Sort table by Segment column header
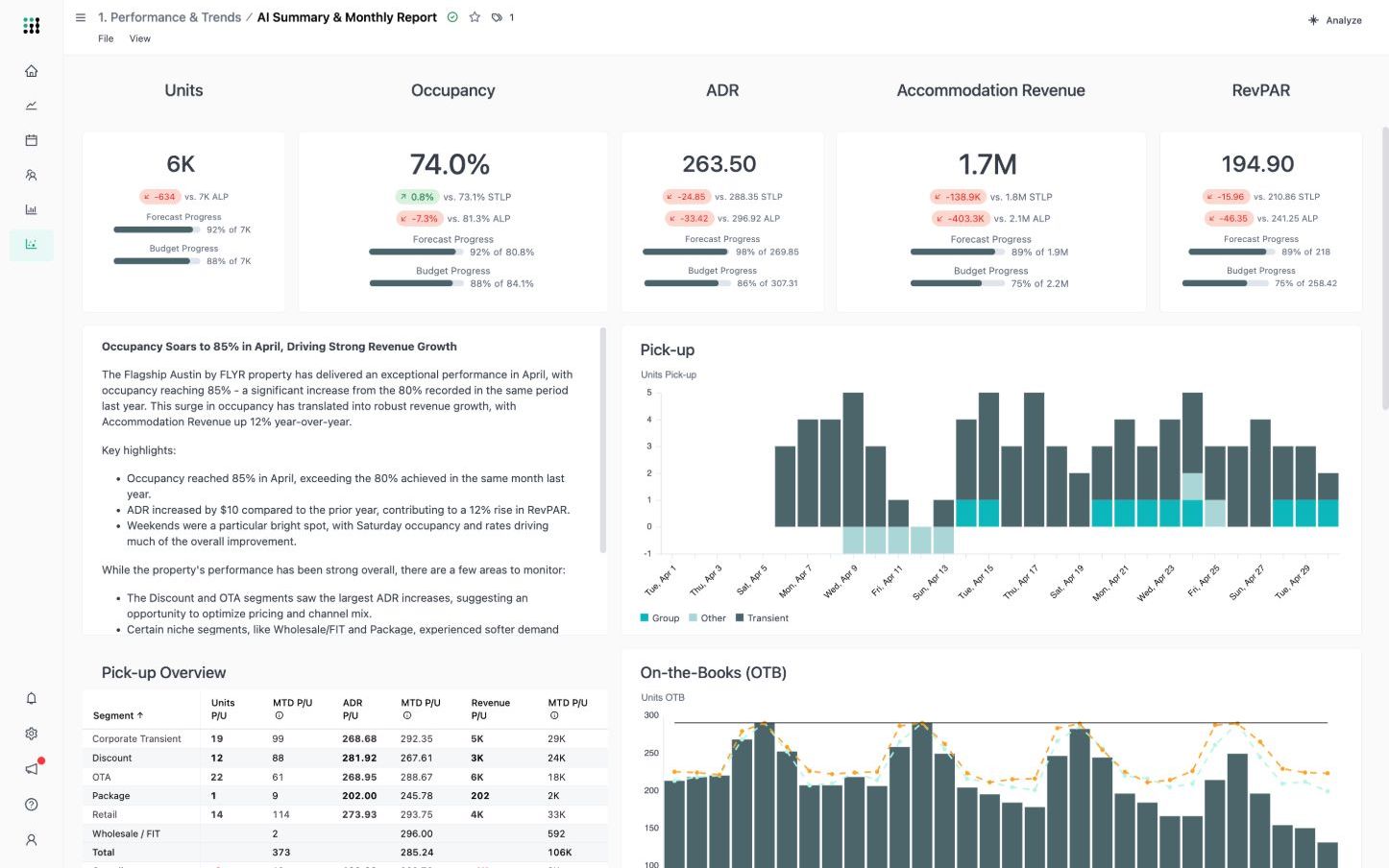Image resolution: width=1389 pixels, height=868 pixels. [x=118, y=715]
